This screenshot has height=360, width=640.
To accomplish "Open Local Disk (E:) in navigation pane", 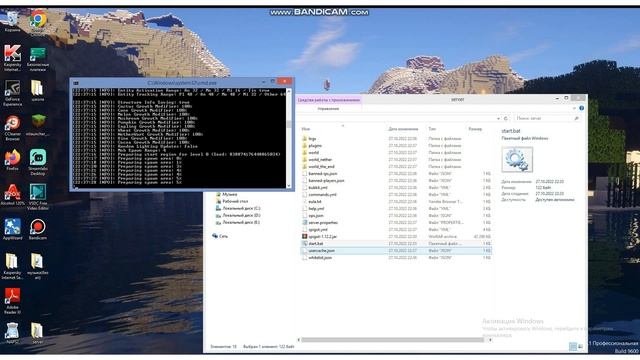I will pos(238,222).
